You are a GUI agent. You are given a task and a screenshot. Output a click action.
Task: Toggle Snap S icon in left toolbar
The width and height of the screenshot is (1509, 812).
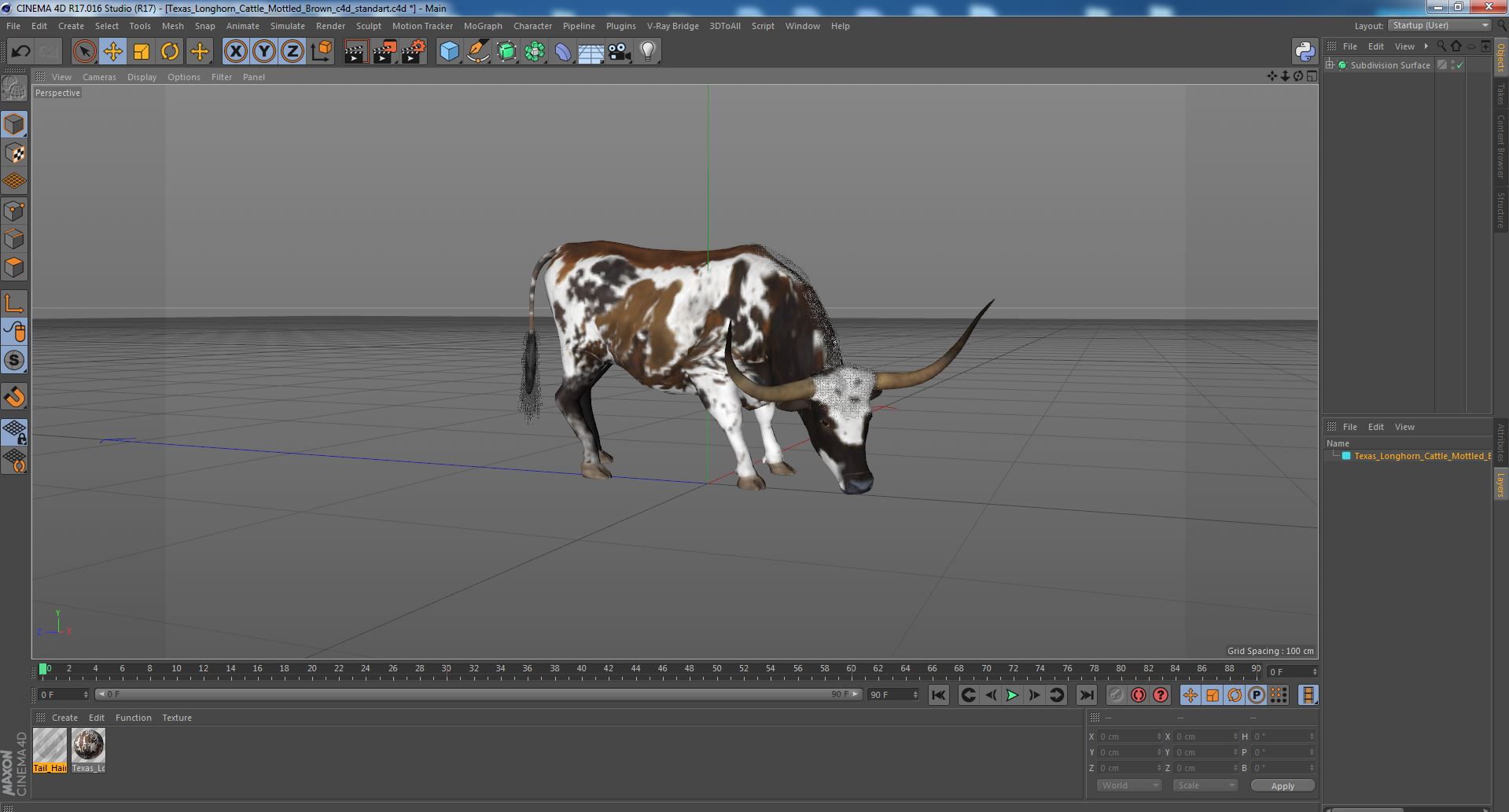(14, 360)
